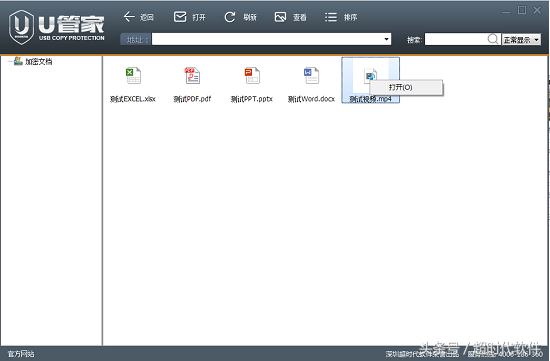The width and height of the screenshot is (550, 361).
Task: Click the refresh (刷新) circular arrow icon
Action: (x=230, y=17)
